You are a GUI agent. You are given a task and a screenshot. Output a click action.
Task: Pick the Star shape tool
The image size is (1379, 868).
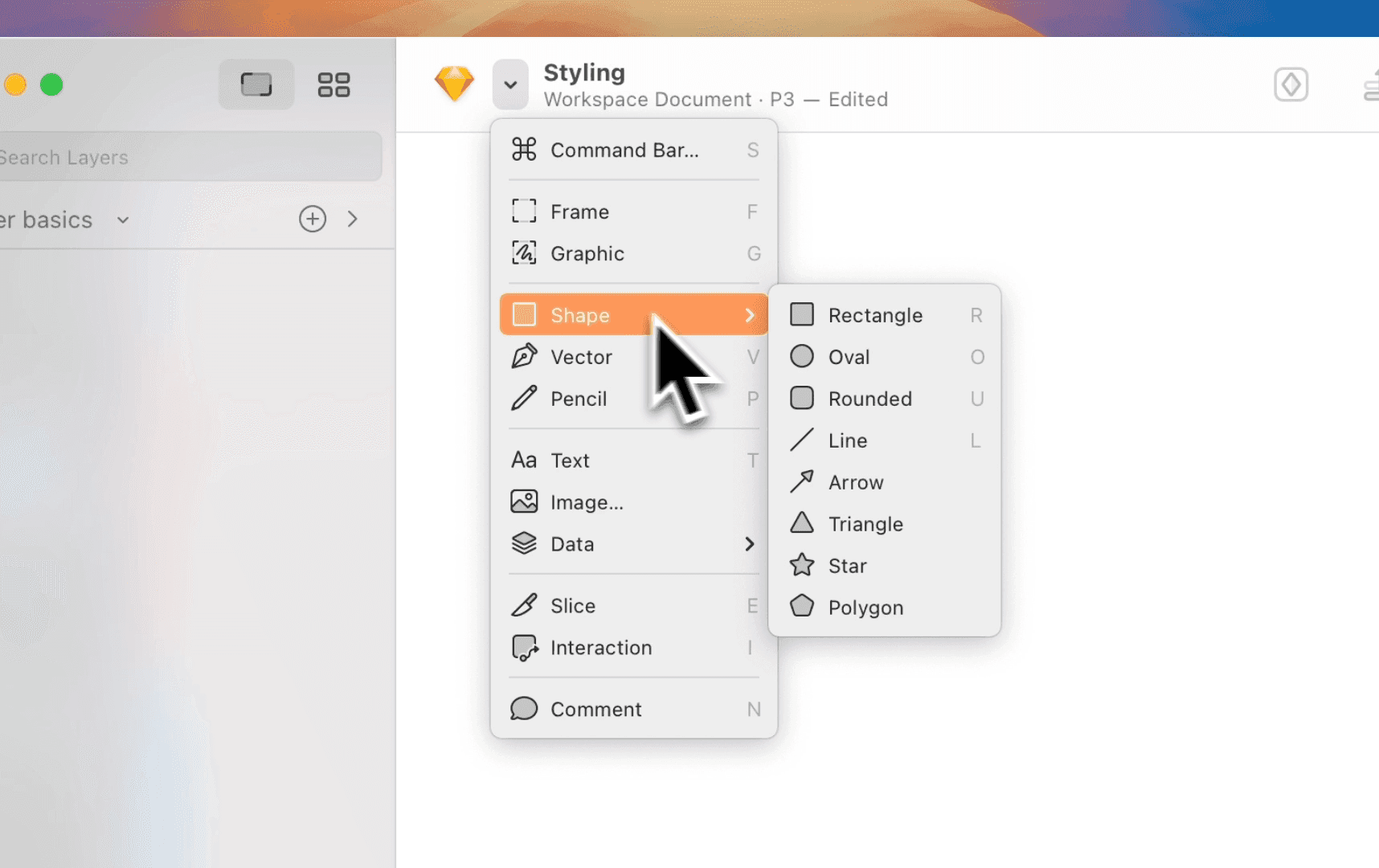(x=885, y=566)
